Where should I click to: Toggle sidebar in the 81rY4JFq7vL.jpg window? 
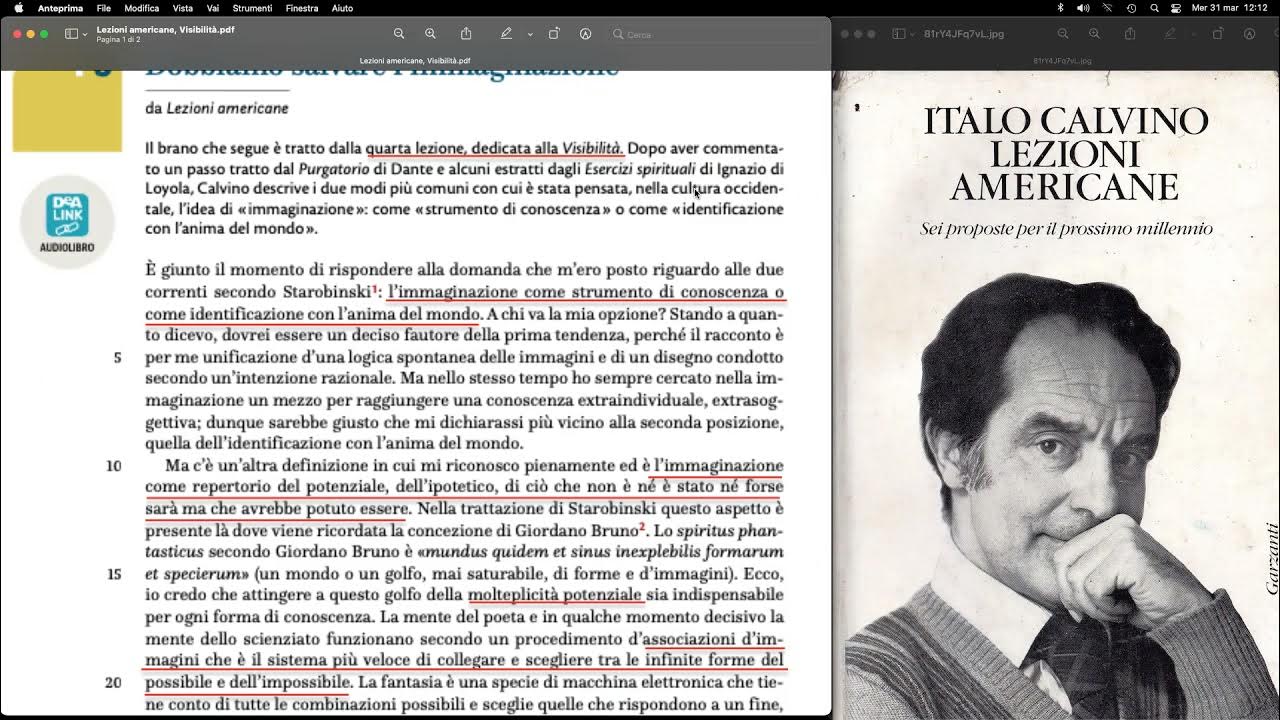click(x=898, y=34)
